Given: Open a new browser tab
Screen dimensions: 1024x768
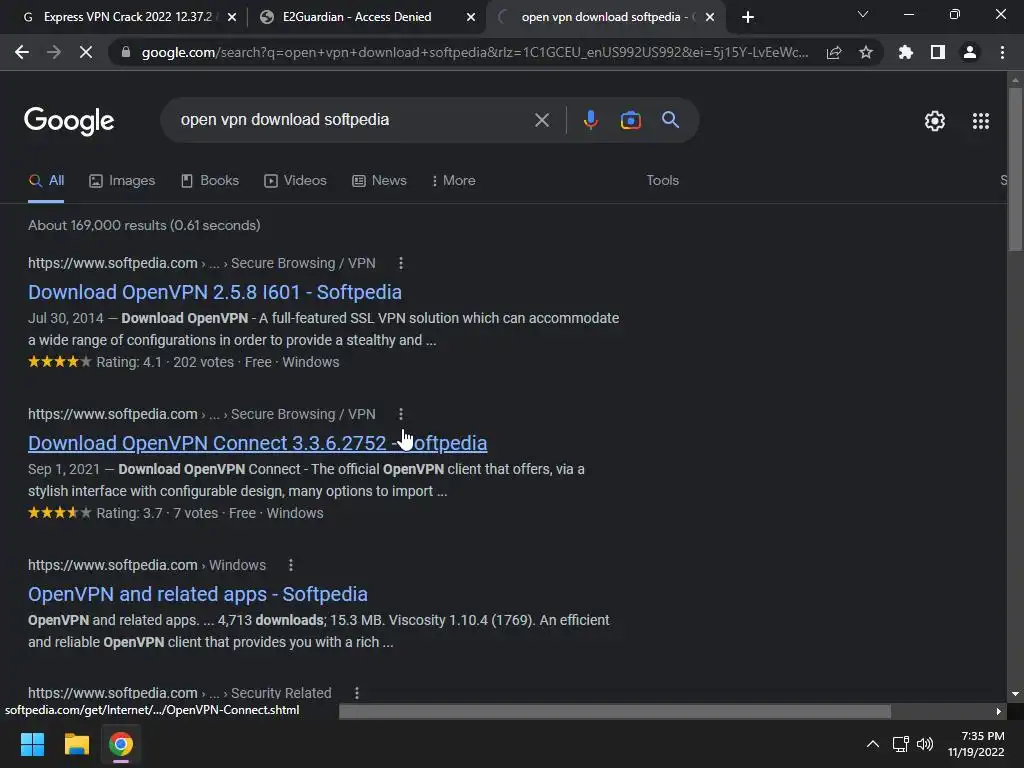Looking at the screenshot, I should pos(748,17).
